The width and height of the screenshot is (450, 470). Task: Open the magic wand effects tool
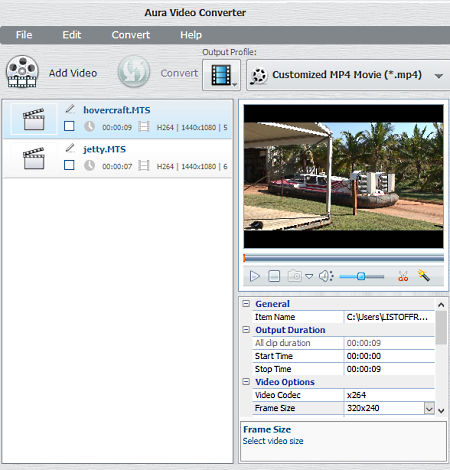(424, 276)
